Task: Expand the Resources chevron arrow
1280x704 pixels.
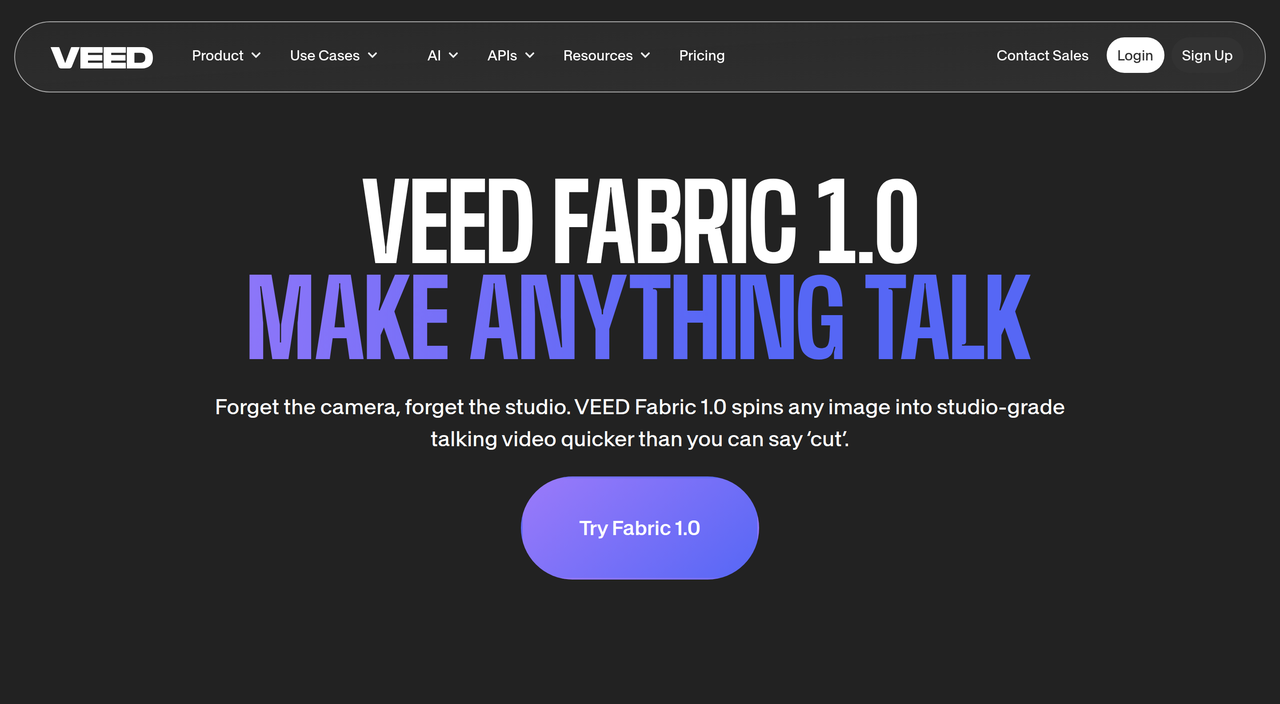Action: point(645,56)
